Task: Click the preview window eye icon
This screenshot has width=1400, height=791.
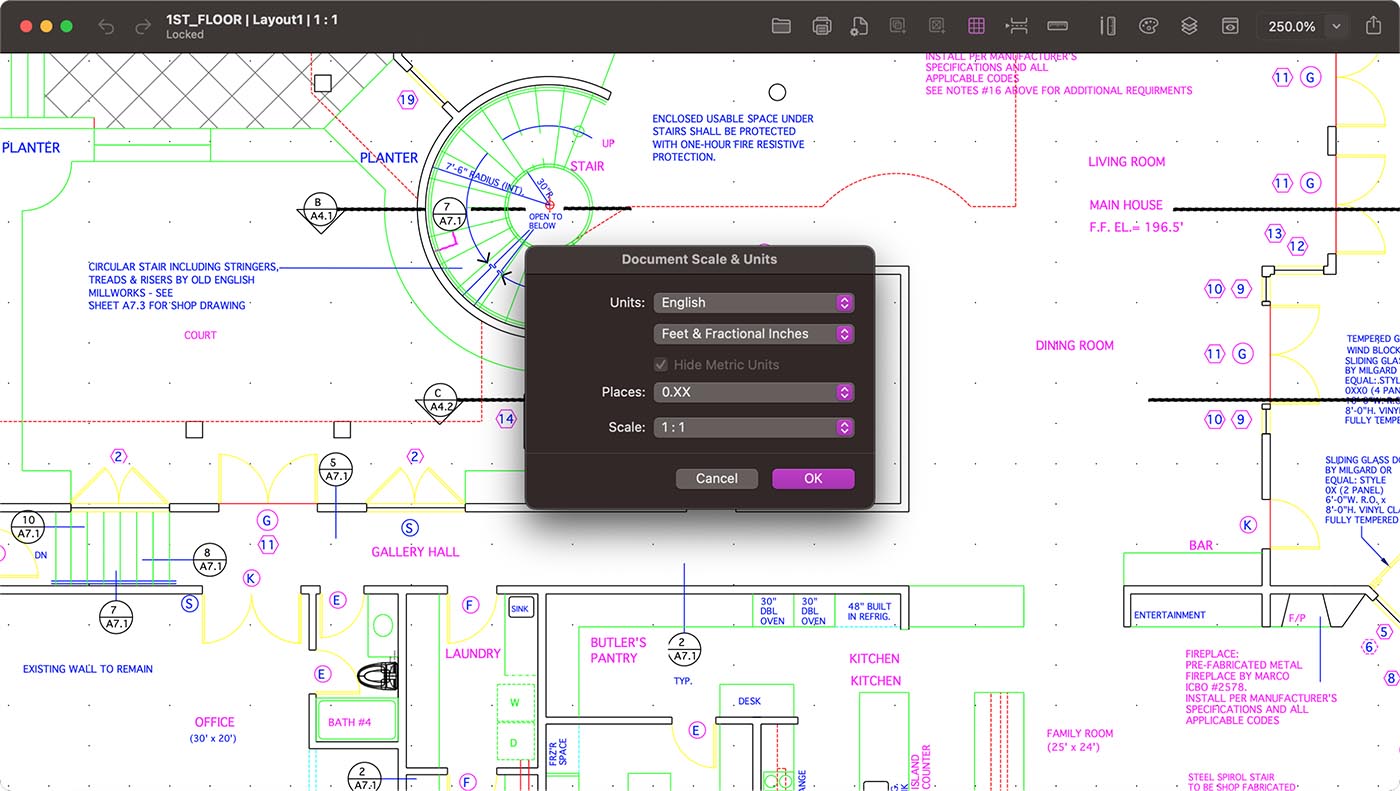Action: 1230,26
